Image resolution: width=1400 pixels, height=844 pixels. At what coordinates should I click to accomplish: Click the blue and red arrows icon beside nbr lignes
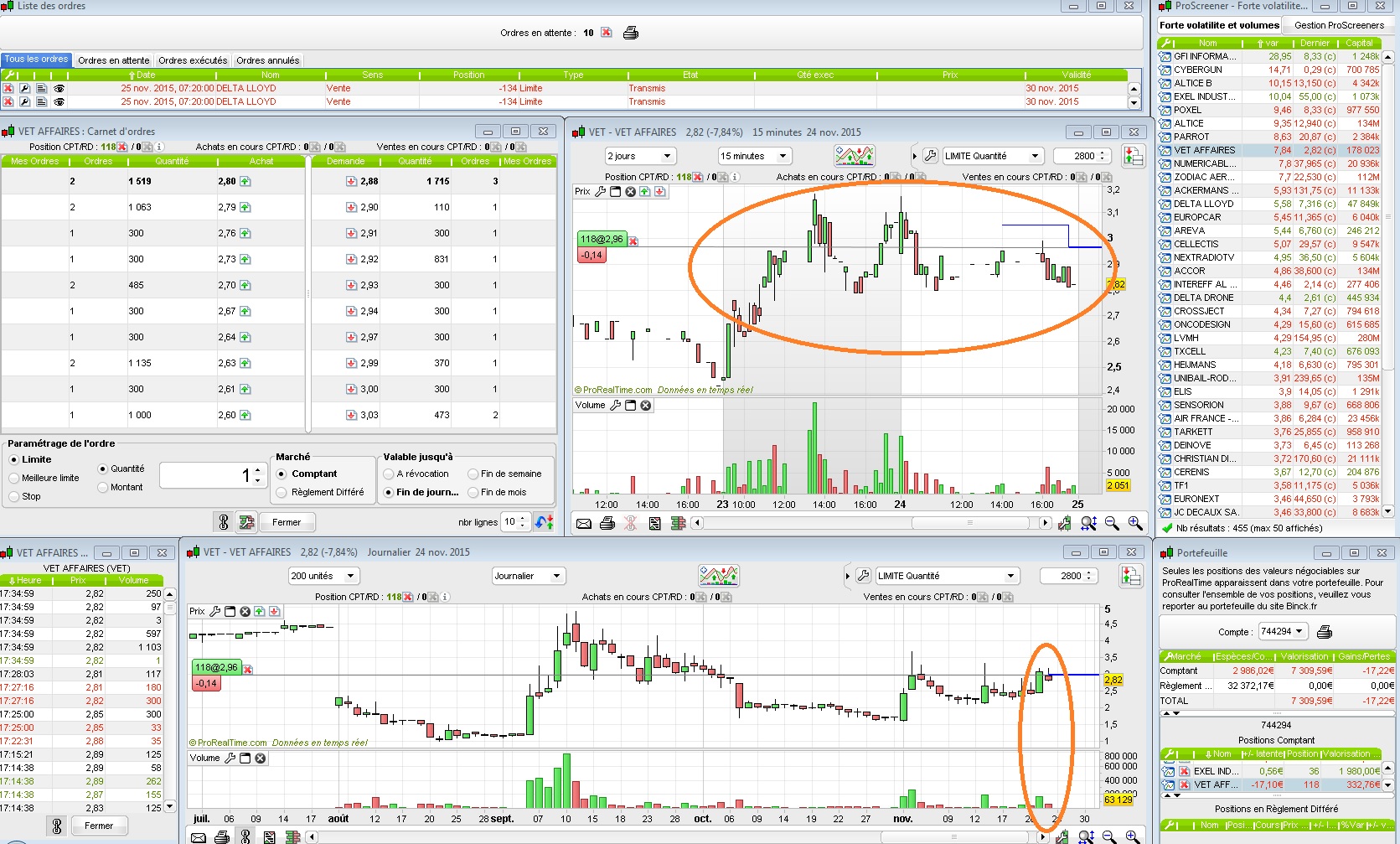(545, 522)
